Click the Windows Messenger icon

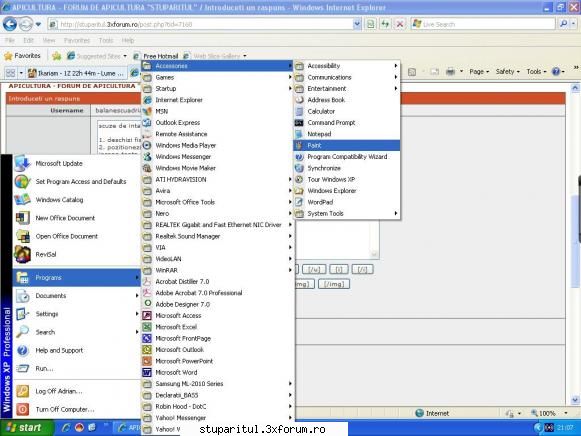point(147,157)
